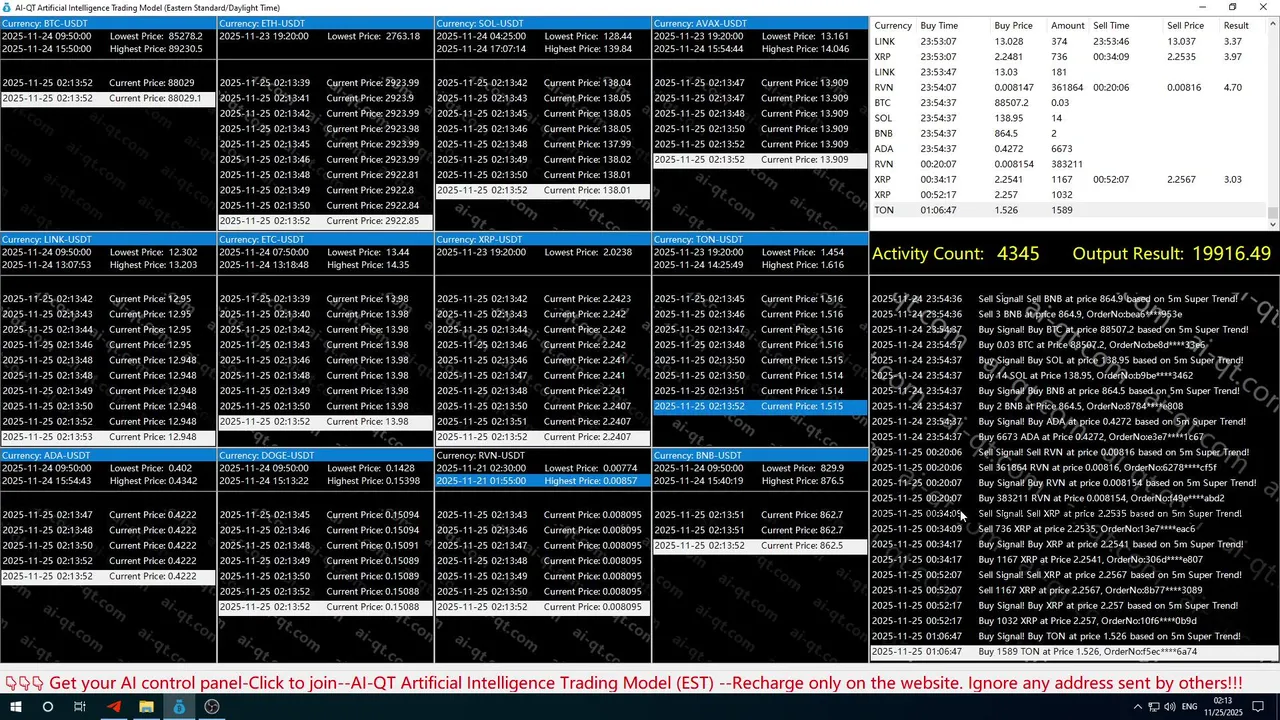Screen dimensions: 1280x720
Task: Select log entry 'Buy Signal! Buy TON at price 1.526'
Action: coord(1074,636)
